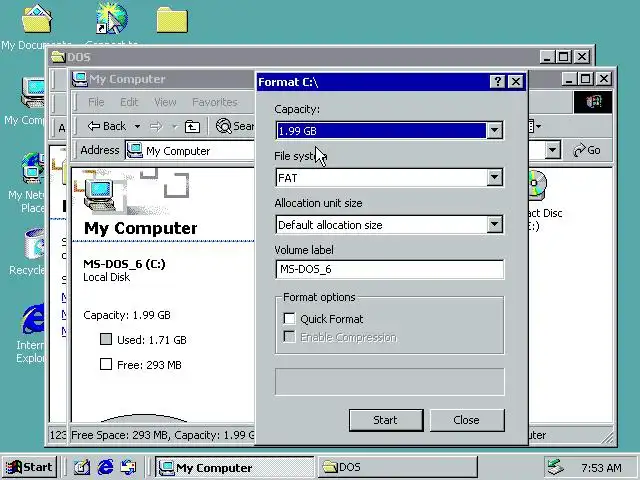Click the Format dialog help question mark
The width and height of the screenshot is (640, 480).
(497, 82)
